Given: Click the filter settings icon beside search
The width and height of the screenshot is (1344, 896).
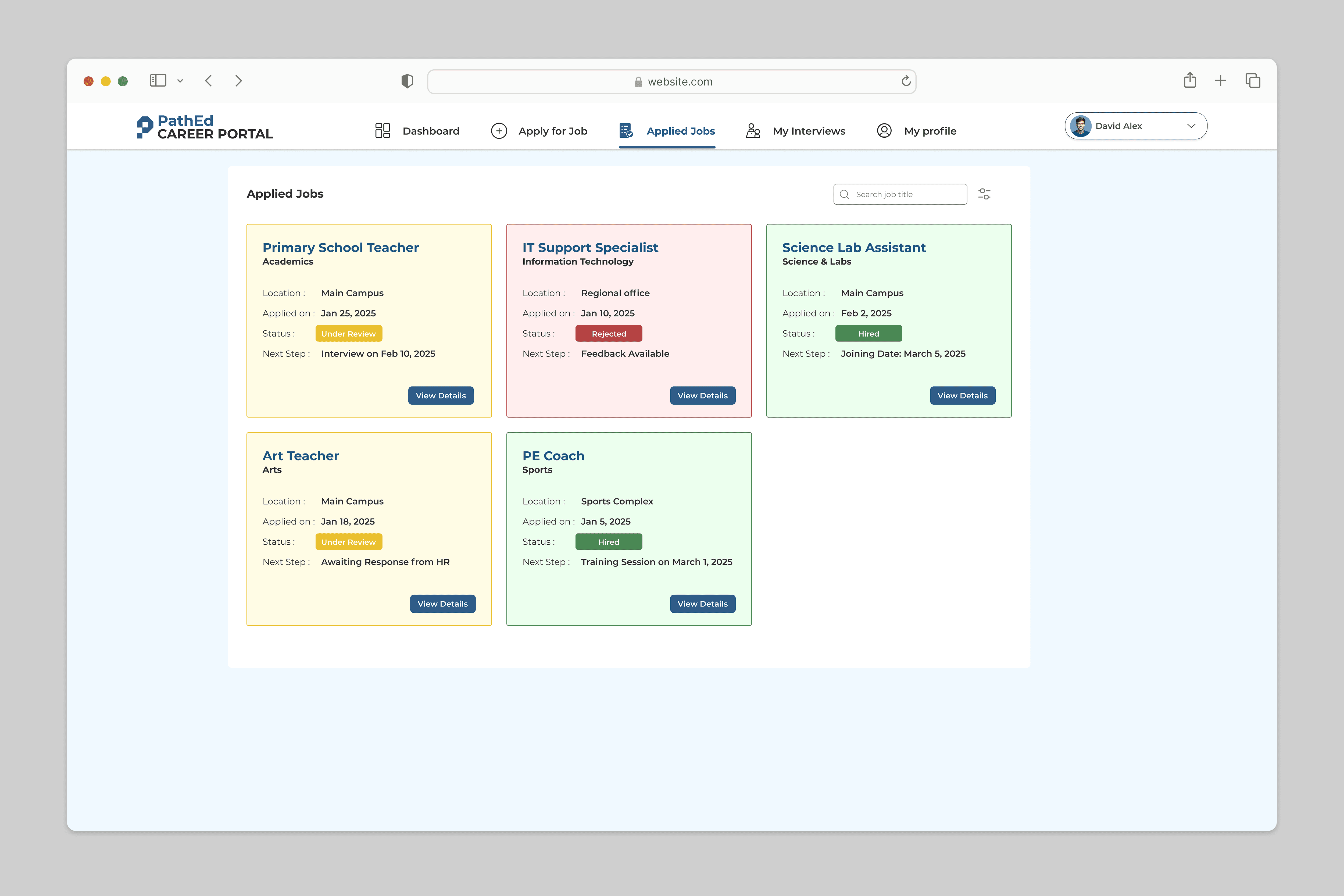Looking at the screenshot, I should click(x=984, y=194).
